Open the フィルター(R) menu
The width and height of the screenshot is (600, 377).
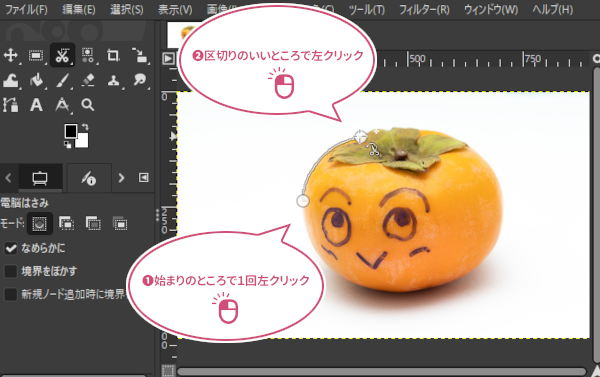pos(424,9)
